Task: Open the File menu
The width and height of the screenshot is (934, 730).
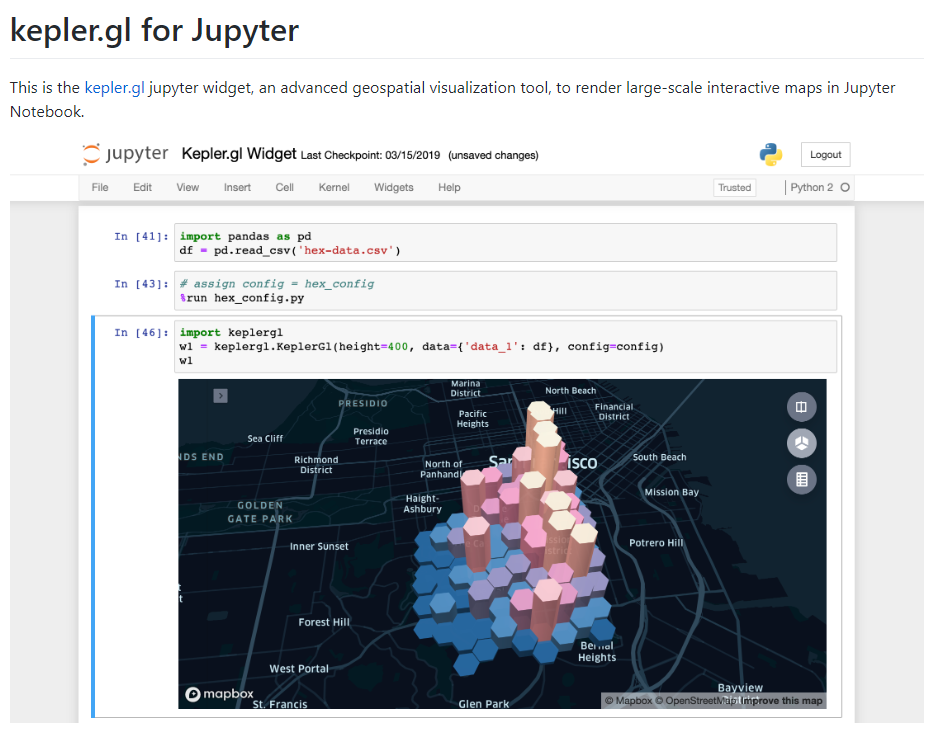Action: [99, 187]
